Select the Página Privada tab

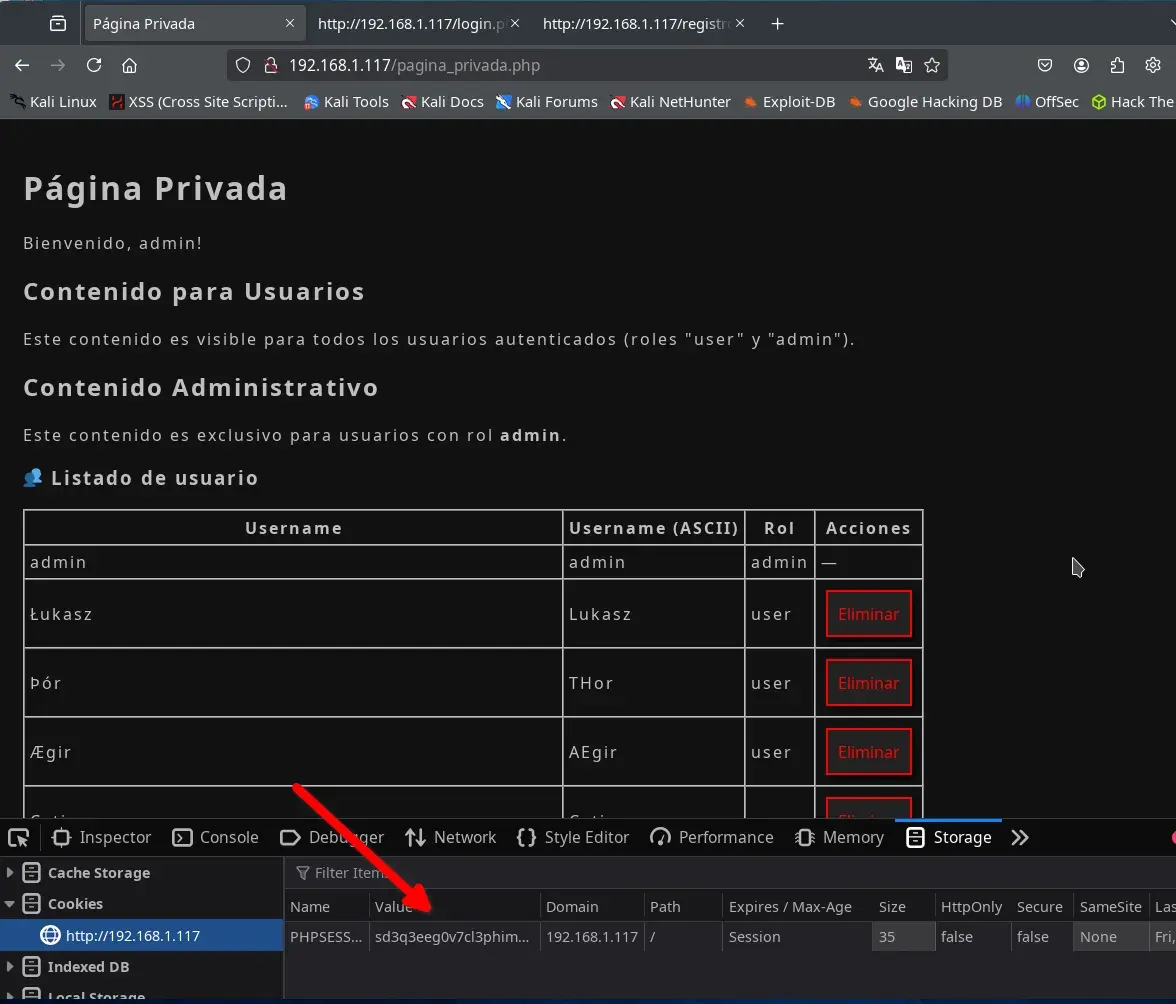(193, 24)
